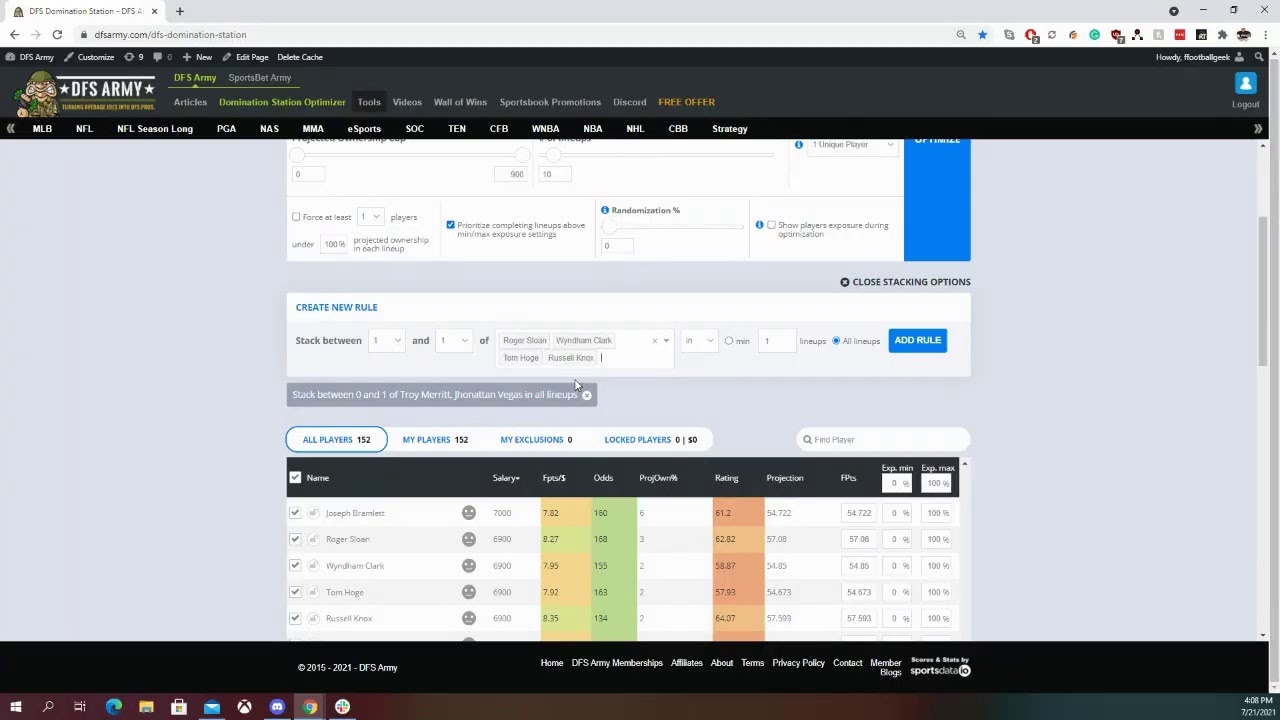Open Windows Start menu
The width and height of the screenshot is (1280, 720).
point(16,707)
